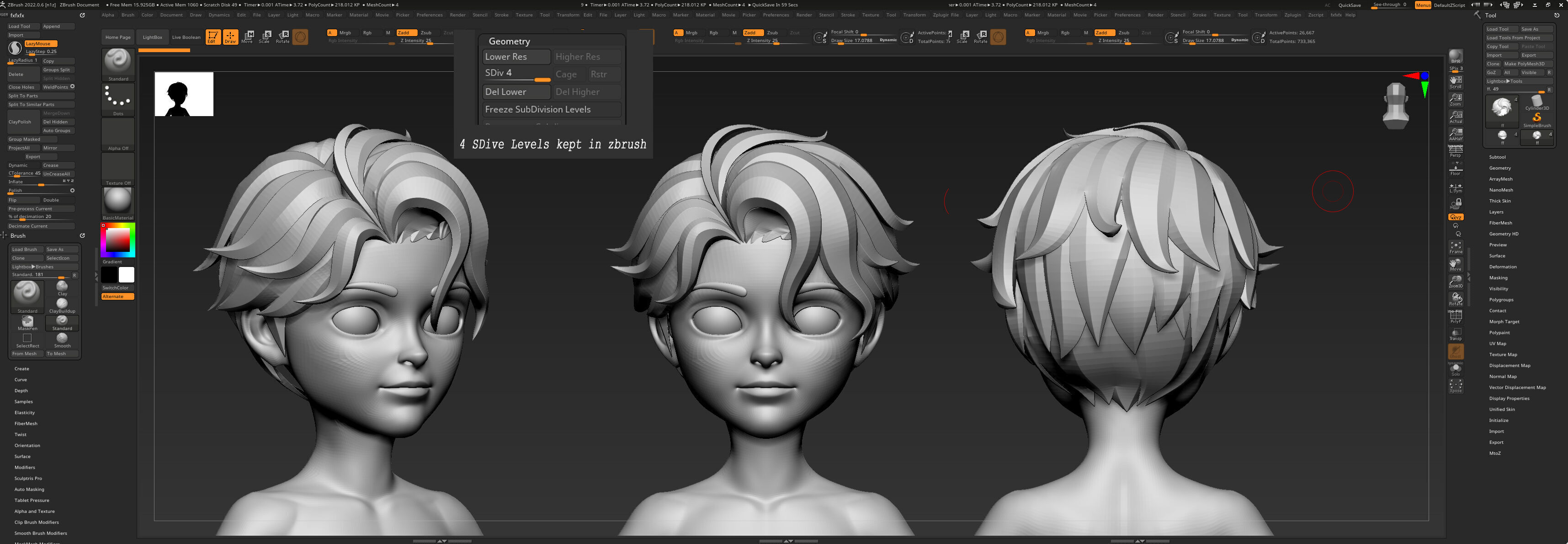1568x544 pixels.
Task: Toggle Ghost transparency button
Action: [1456, 352]
